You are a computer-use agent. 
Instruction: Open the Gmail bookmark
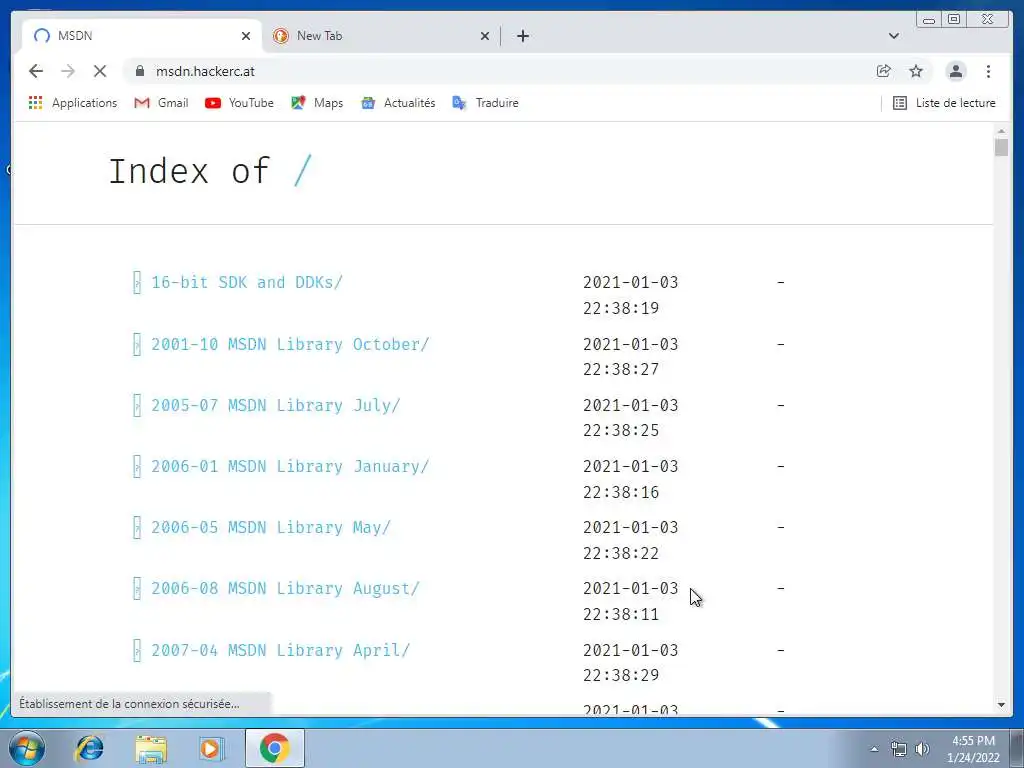(161, 103)
